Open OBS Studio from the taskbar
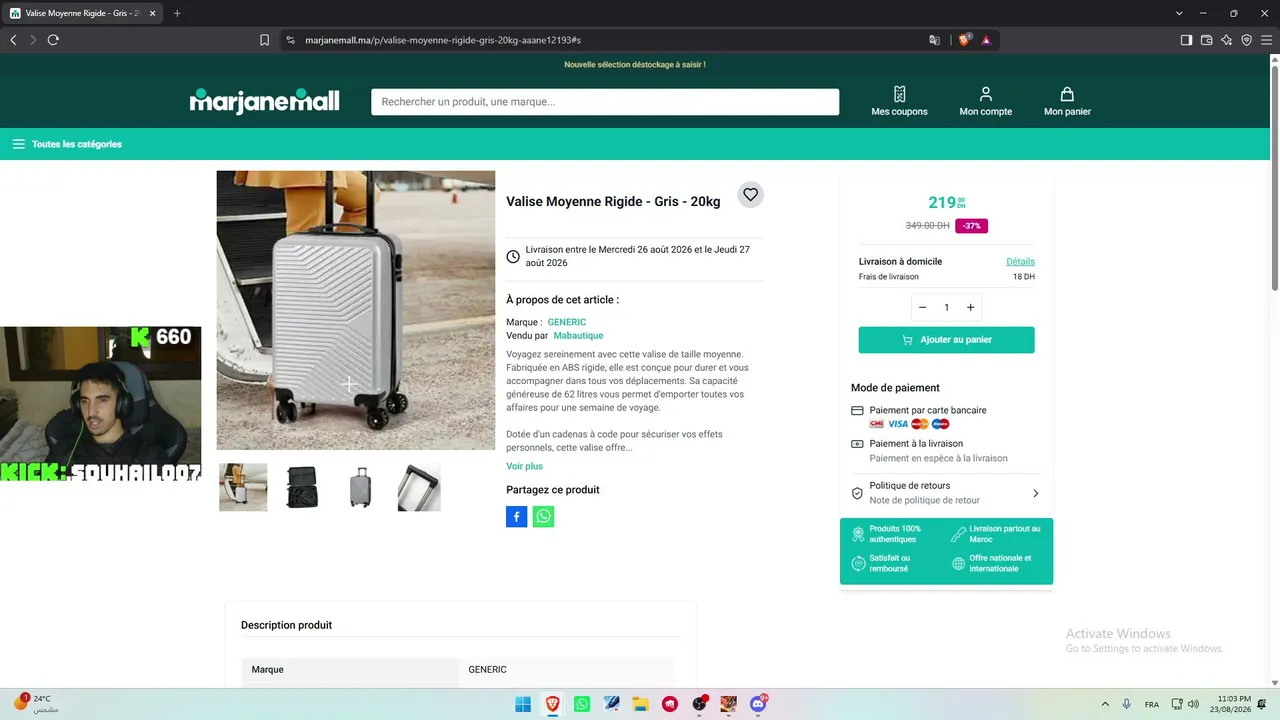Image resolution: width=1280 pixels, height=720 pixels. (699, 704)
